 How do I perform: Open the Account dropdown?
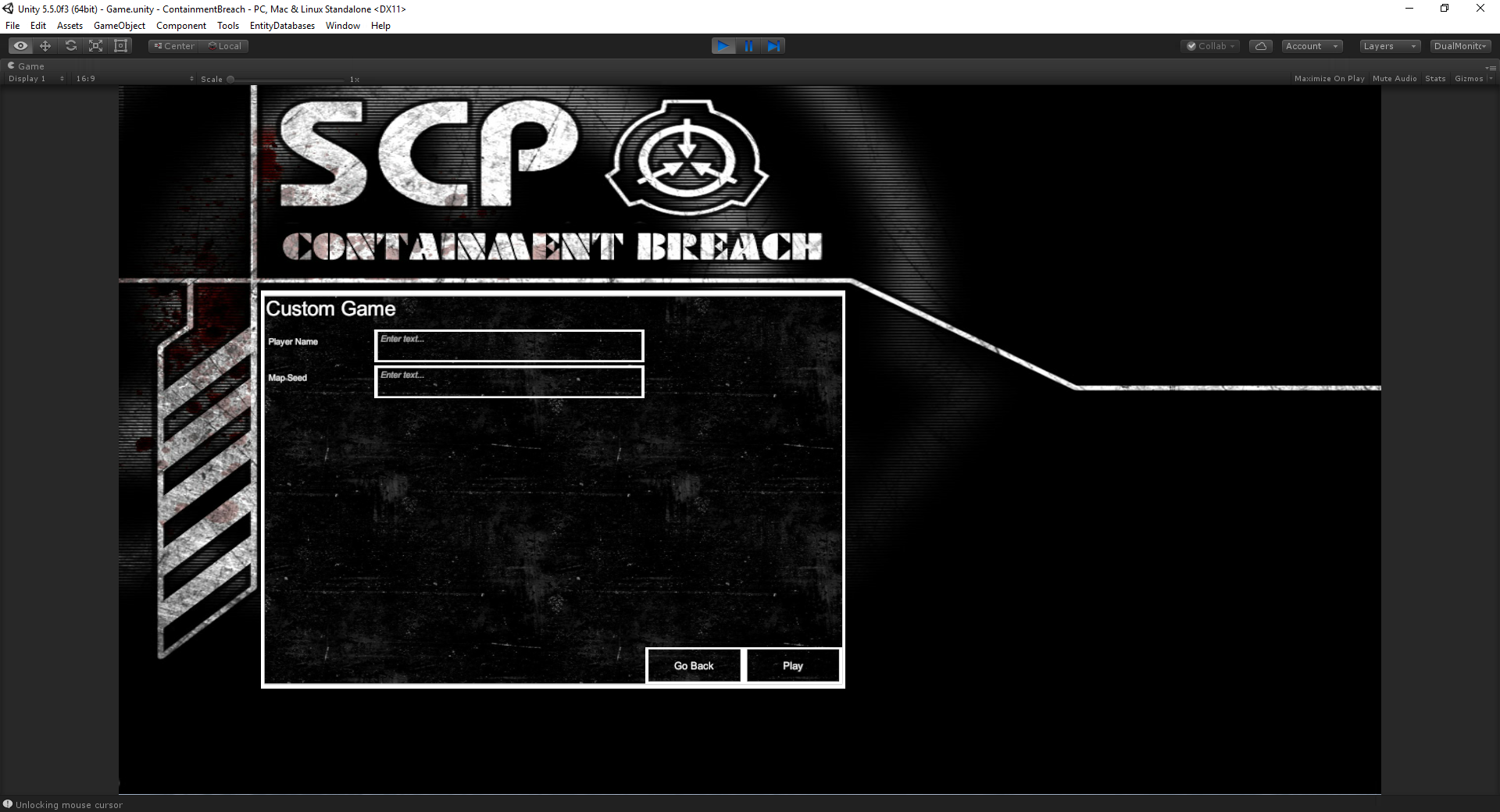[x=1312, y=46]
